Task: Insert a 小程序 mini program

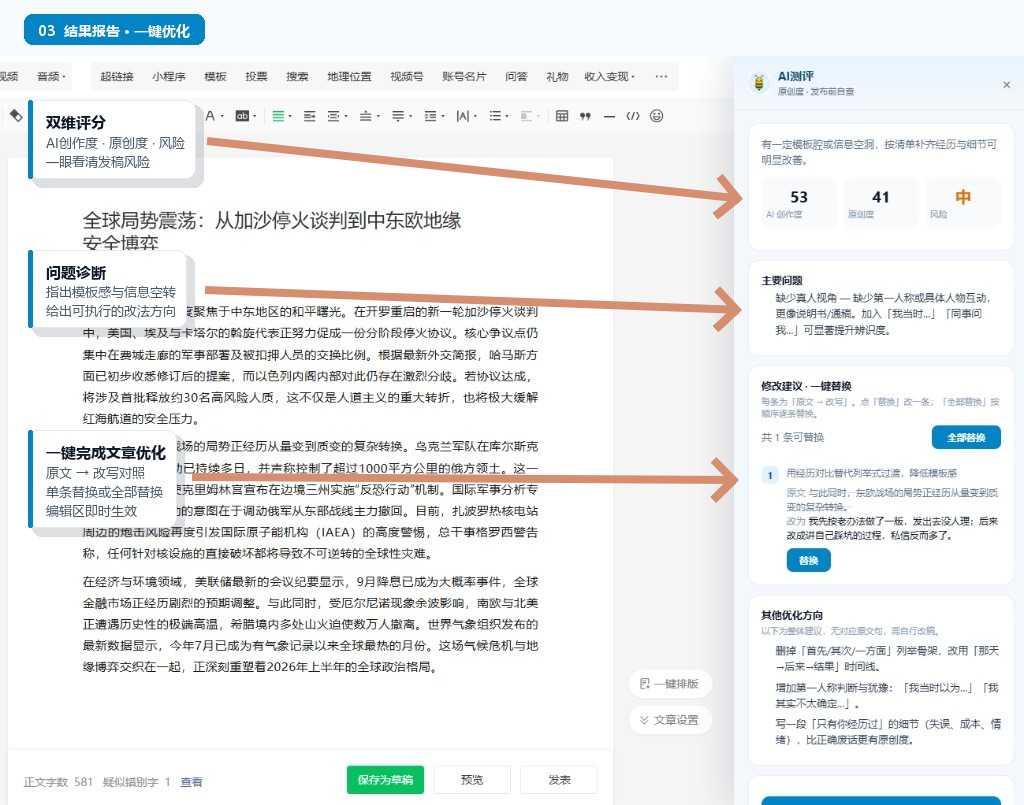Action: [168, 76]
